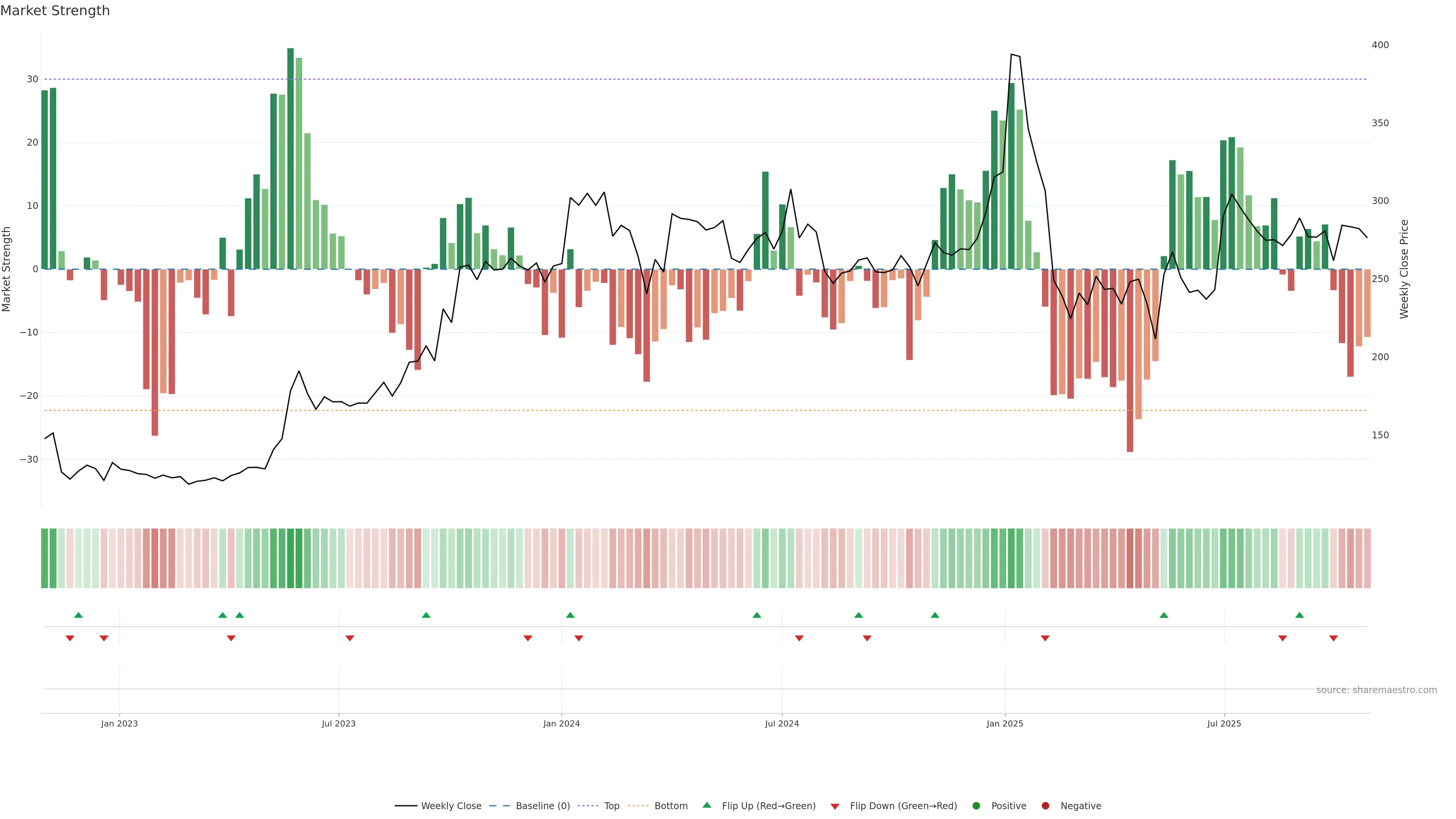Click the Flip Up green triangle legend icon

point(706,805)
